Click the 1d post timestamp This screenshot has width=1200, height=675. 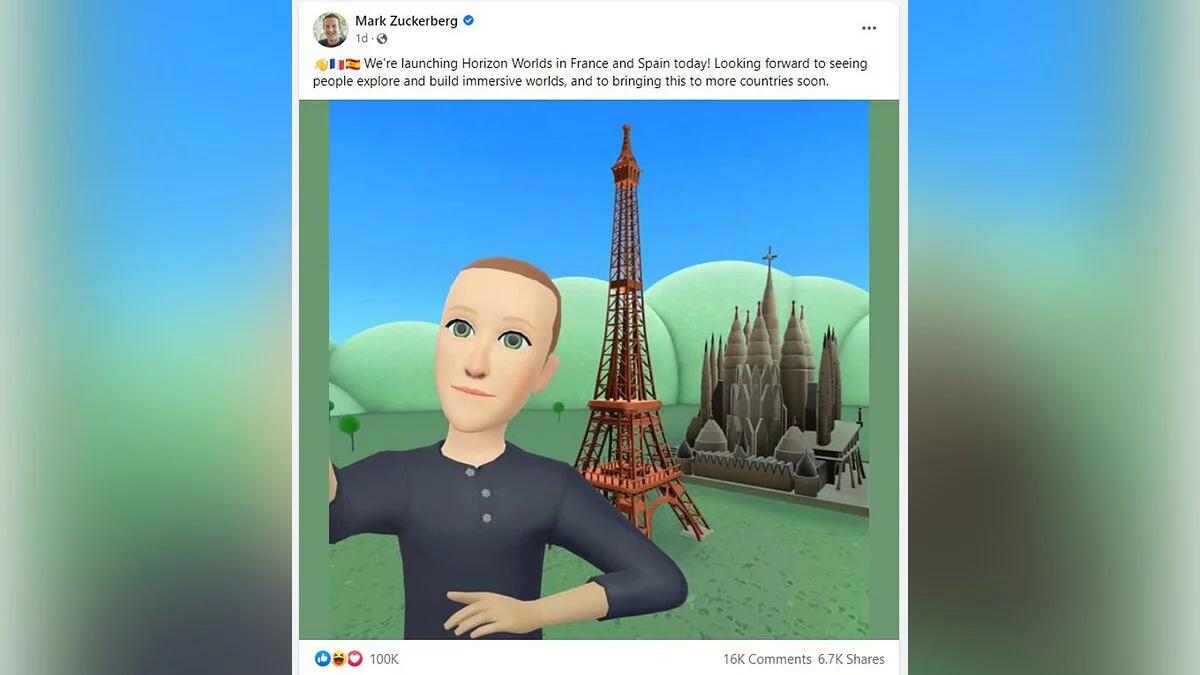pos(361,39)
